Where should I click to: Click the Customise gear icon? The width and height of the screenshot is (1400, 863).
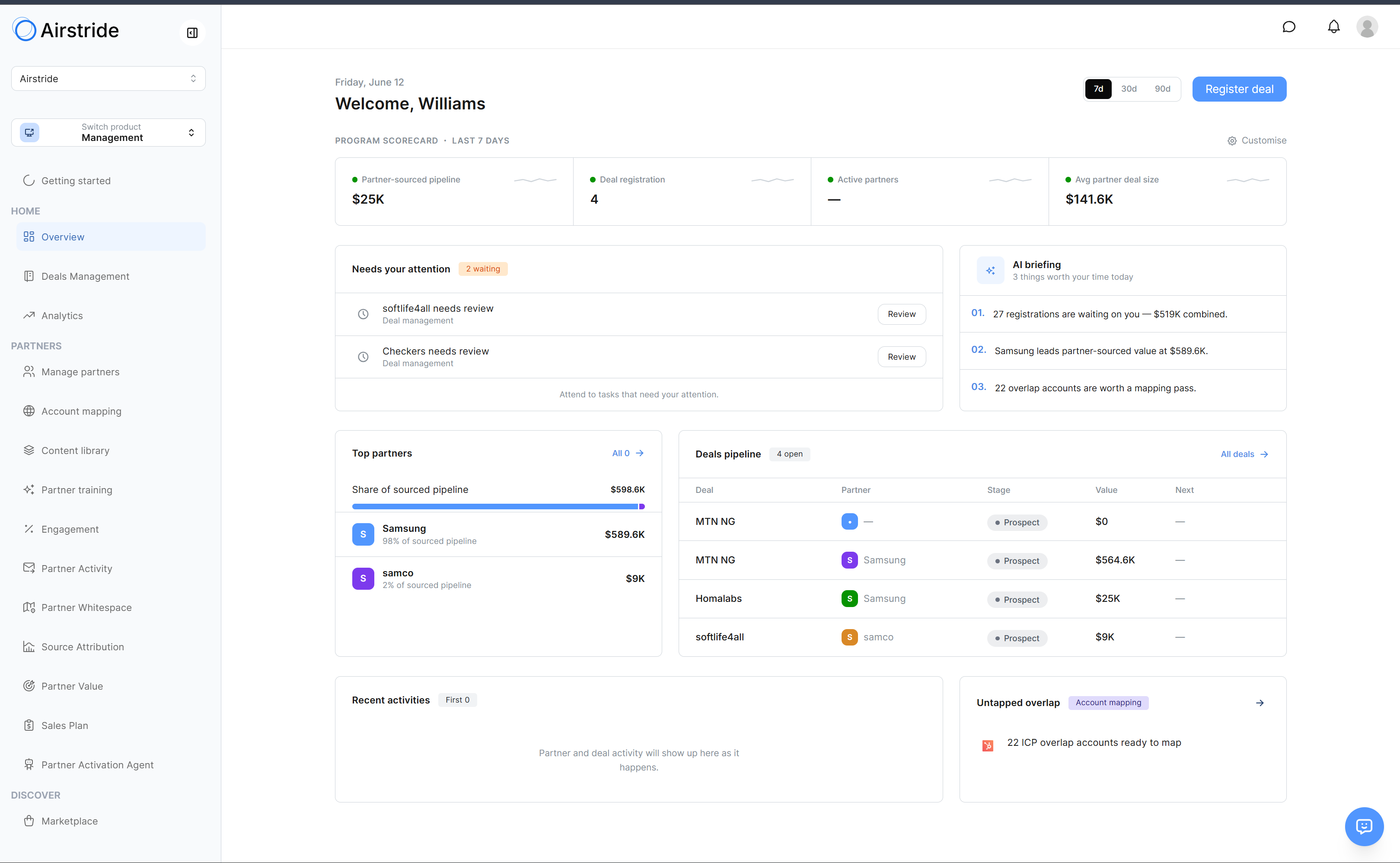pyautogui.click(x=1232, y=141)
